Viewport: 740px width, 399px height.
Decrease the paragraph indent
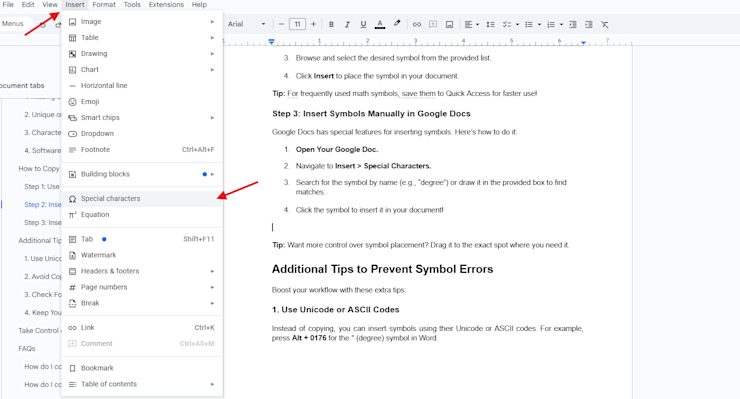click(x=573, y=24)
